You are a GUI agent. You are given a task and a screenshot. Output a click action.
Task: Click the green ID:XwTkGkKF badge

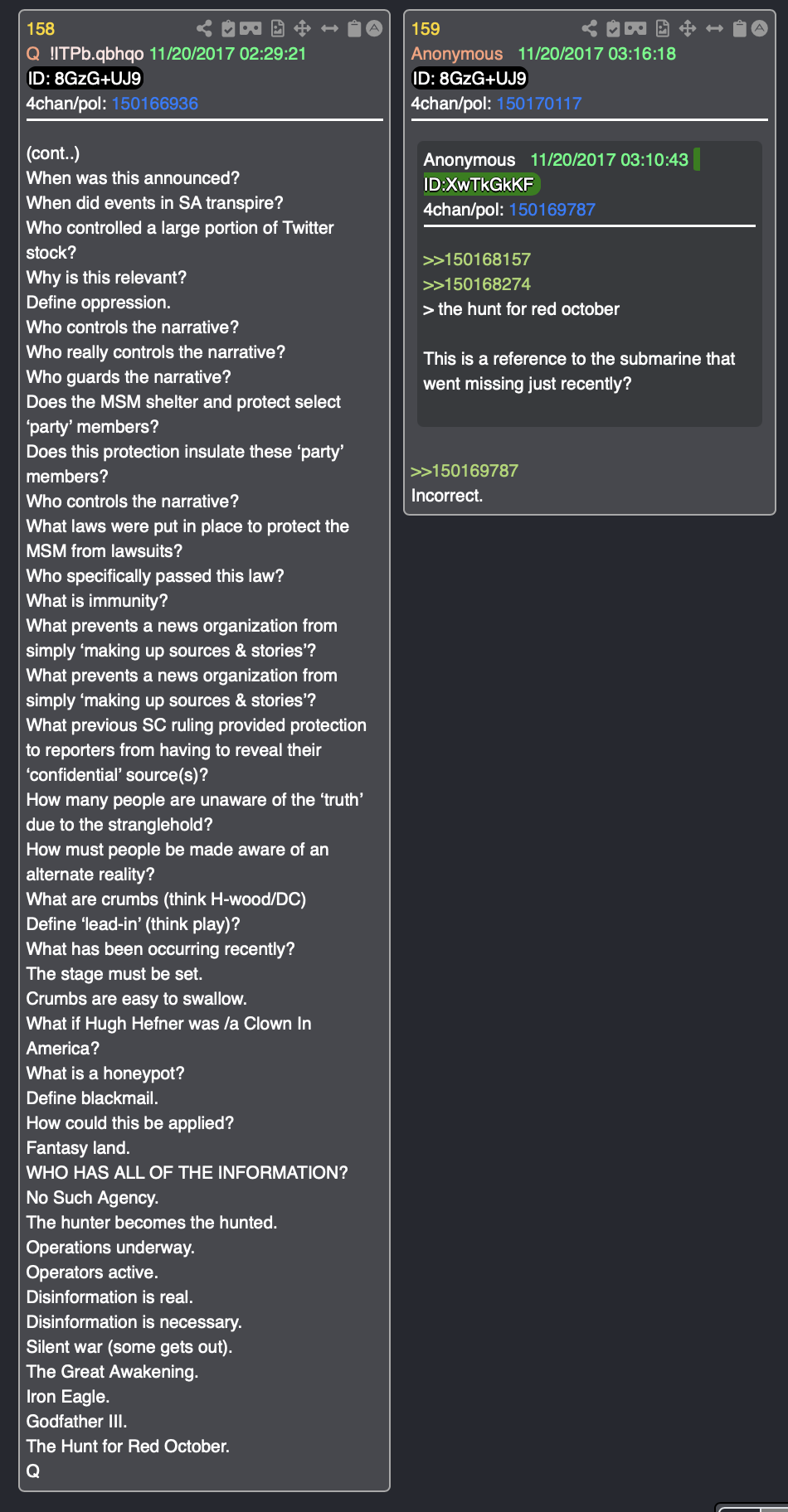pos(480,184)
